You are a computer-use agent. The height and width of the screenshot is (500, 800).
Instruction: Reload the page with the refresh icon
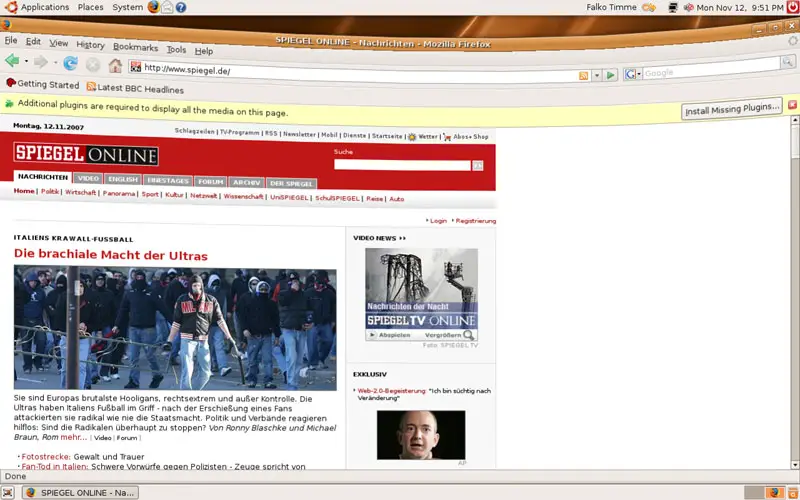(x=70, y=64)
